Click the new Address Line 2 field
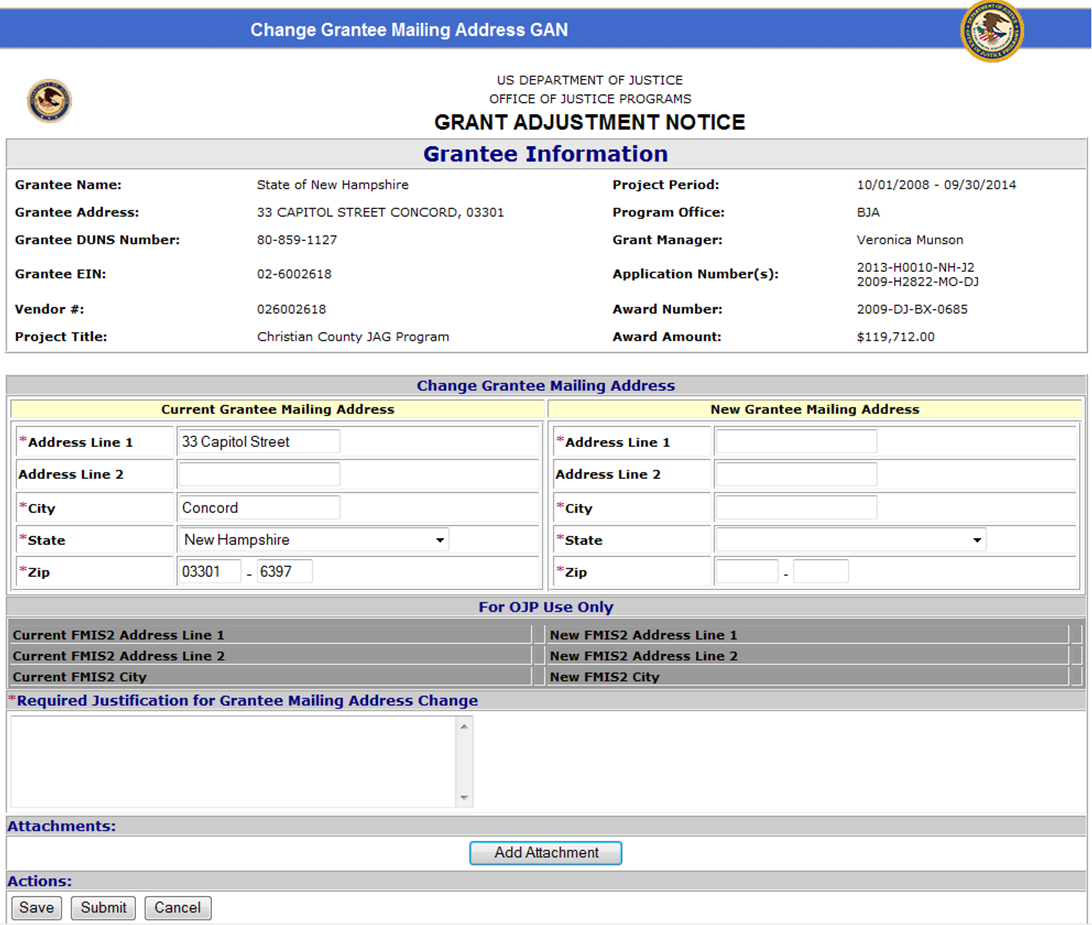This screenshot has width=1092, height=925. coord(796,474)
